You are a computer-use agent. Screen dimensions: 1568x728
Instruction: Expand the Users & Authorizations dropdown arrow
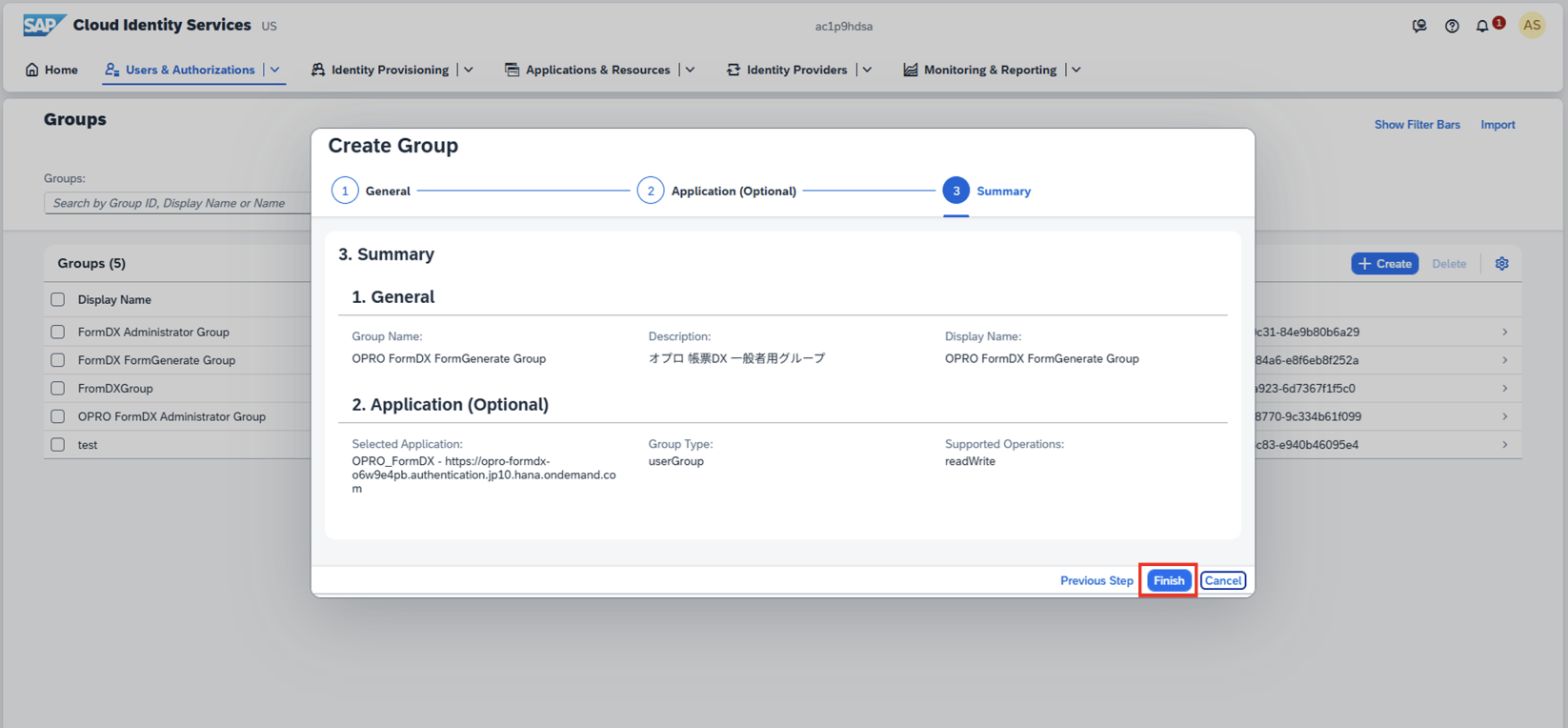point(275,70)
